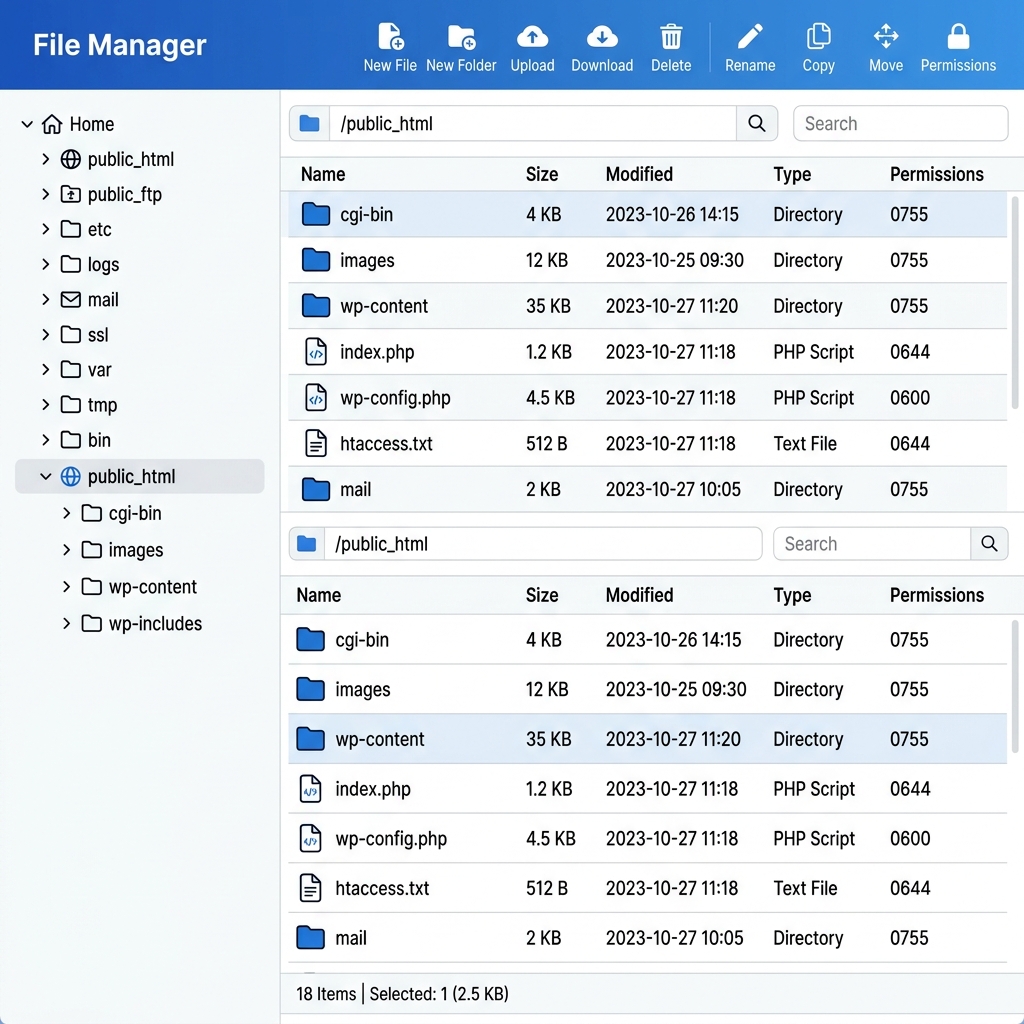Click cgi-bin folder icon in upper pane
The image size is (1024, 1024).
(316, 214)
